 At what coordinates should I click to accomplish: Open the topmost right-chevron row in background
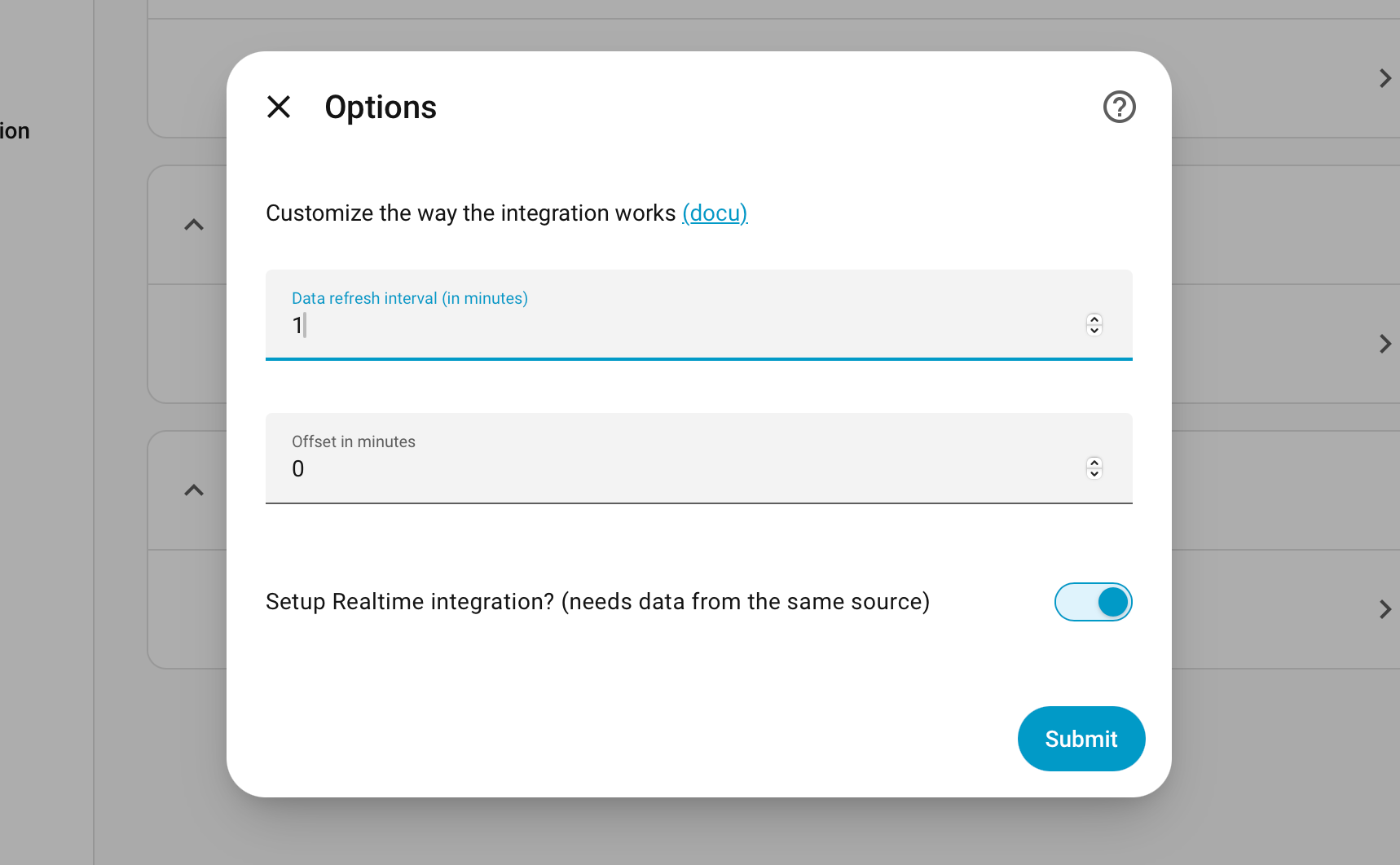(x=1385, y=78)
